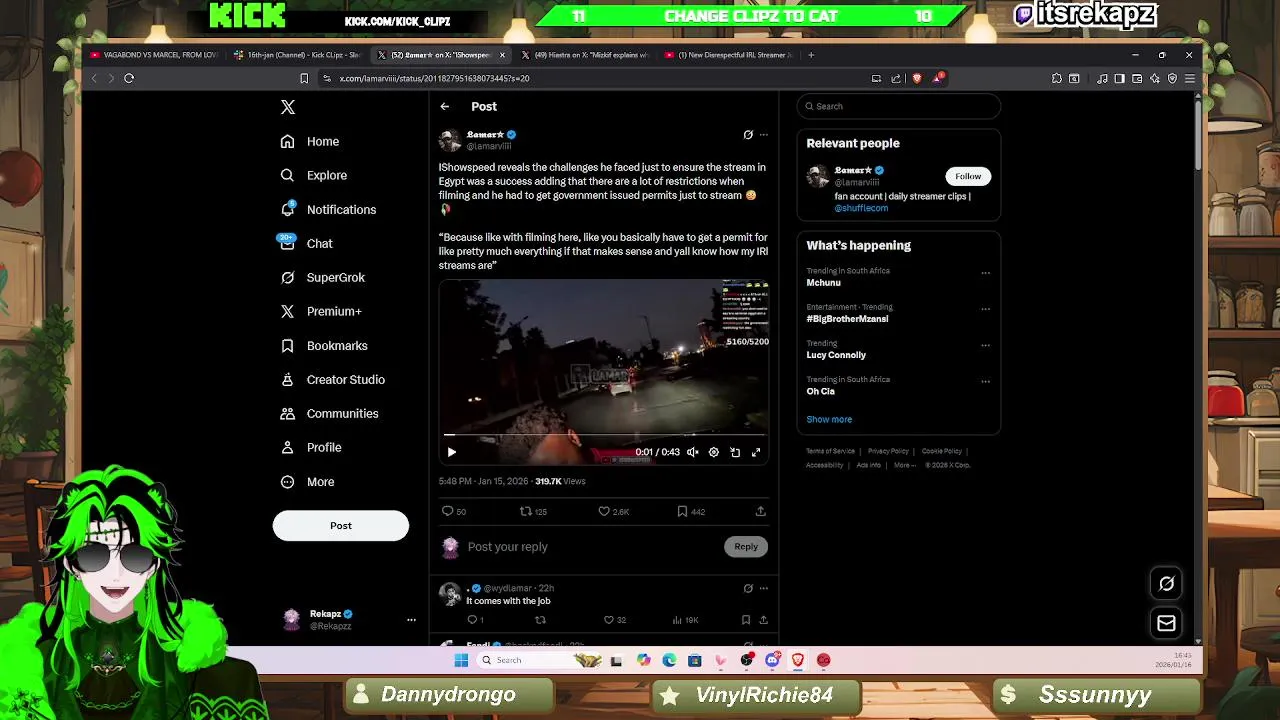This screenshot has width=1280, height=720.
Task: Open Discord from the taskbar
Action: (772, 660)
